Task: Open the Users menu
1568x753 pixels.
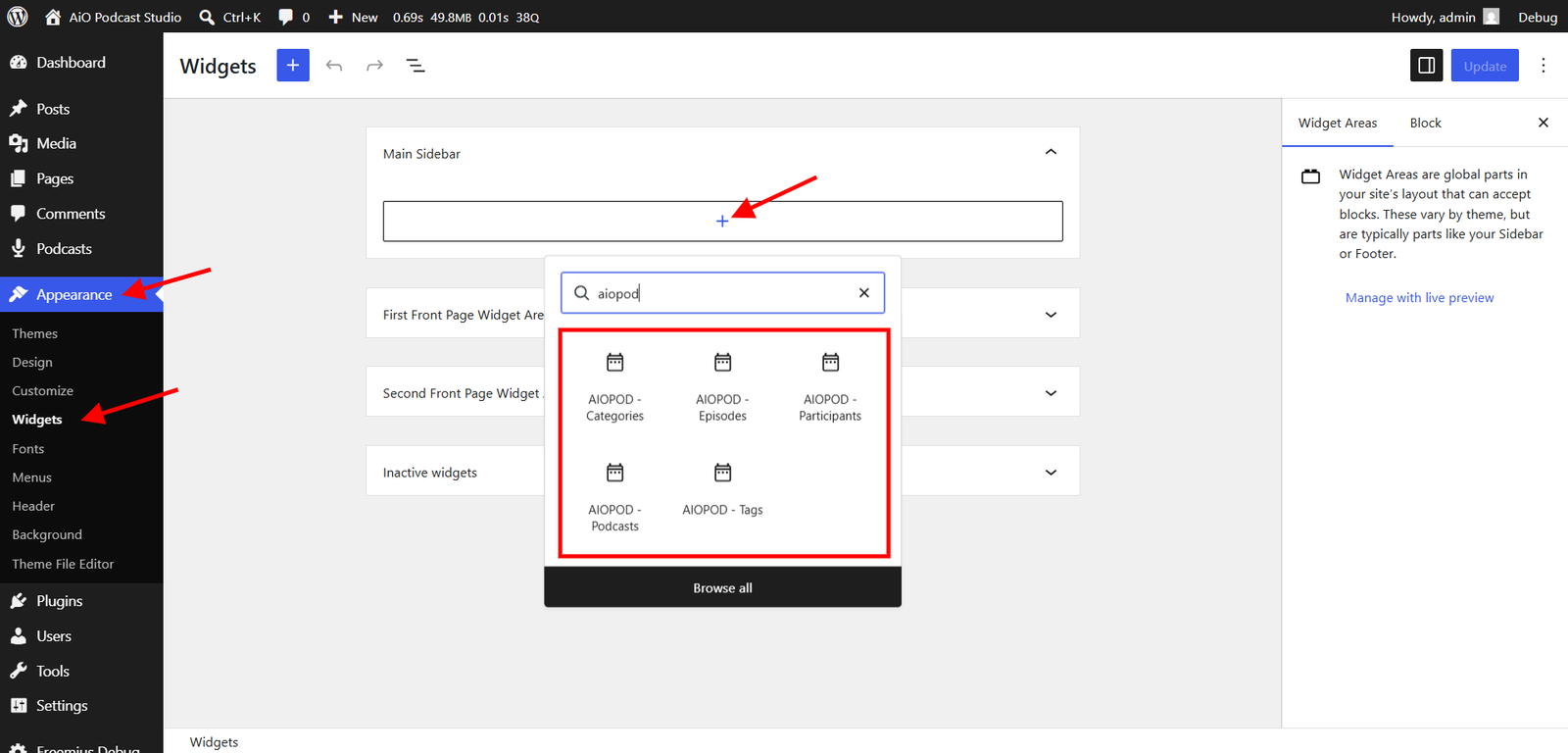Action: [x=81, y=636]
